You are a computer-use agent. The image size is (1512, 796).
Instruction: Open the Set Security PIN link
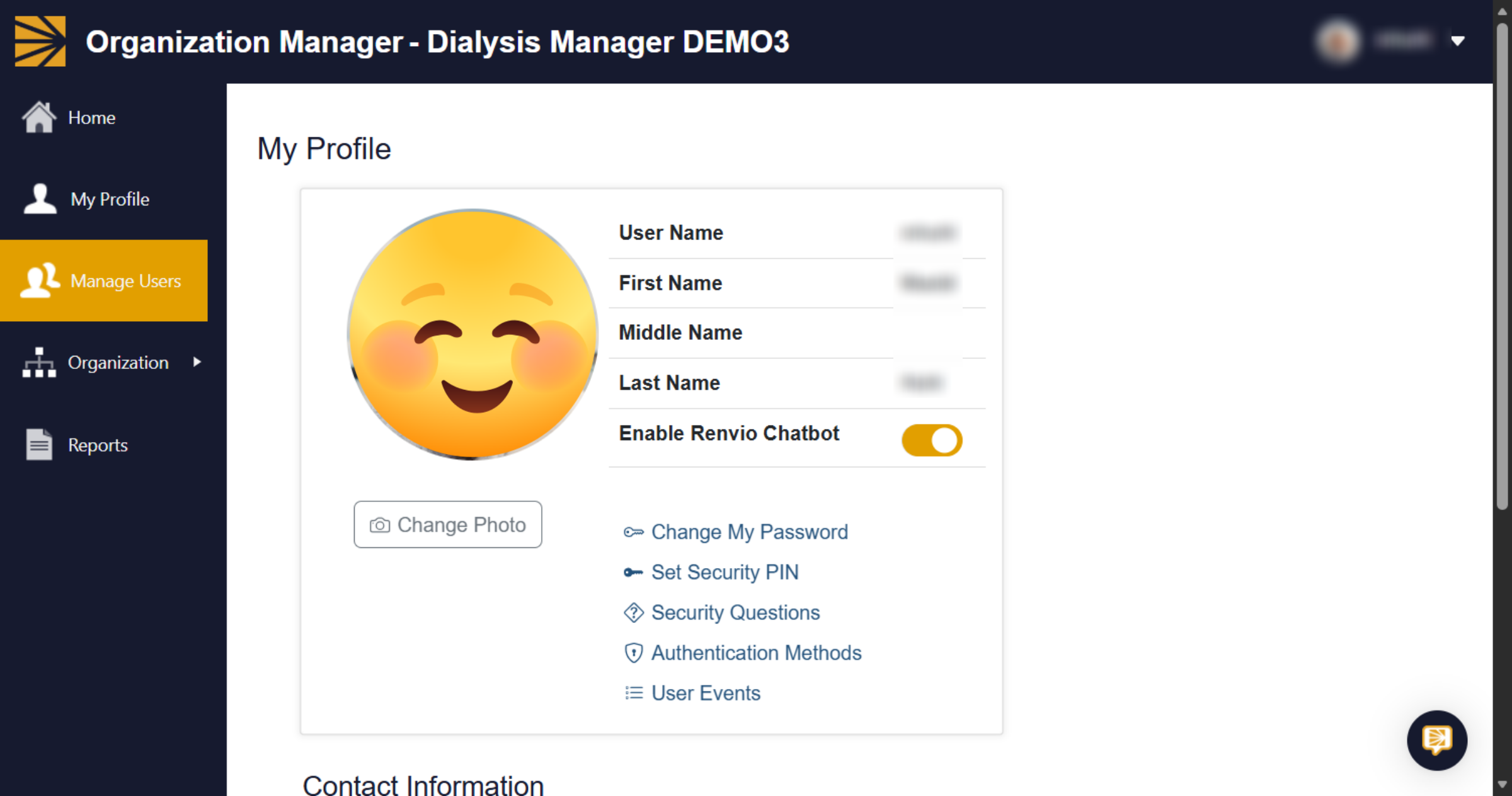pos(725,572)
